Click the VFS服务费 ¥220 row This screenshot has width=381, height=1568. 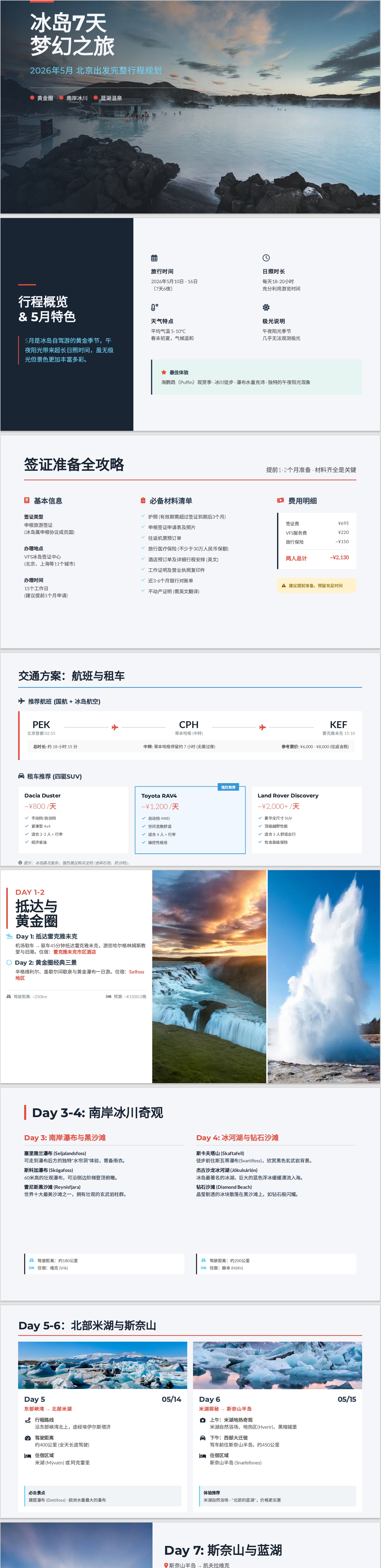click(x=317, y=533)
